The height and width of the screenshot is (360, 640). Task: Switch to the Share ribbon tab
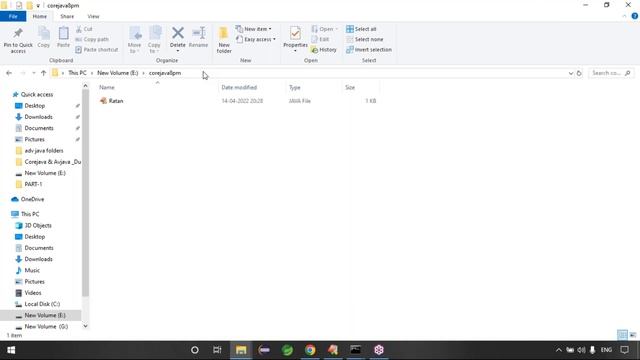click(67, 16)
